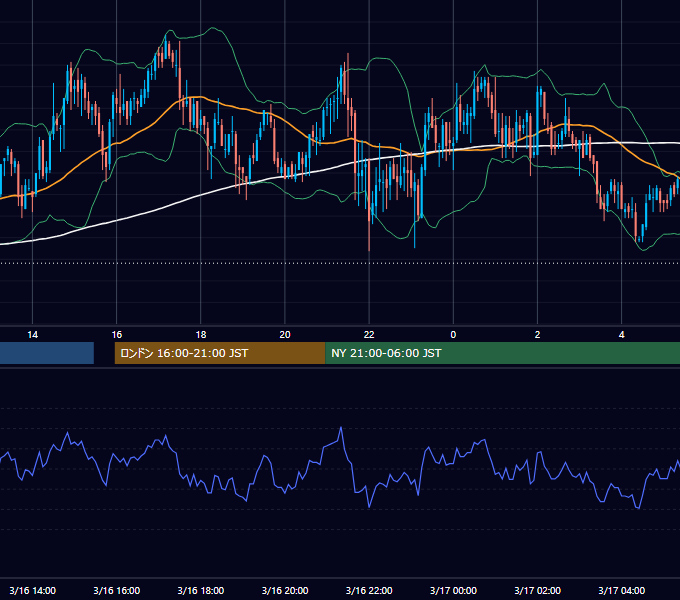Click the 3/17 02:00 timestamp label
The height and width of the screenshot is (600, 680).
click(x=537, y=590)
